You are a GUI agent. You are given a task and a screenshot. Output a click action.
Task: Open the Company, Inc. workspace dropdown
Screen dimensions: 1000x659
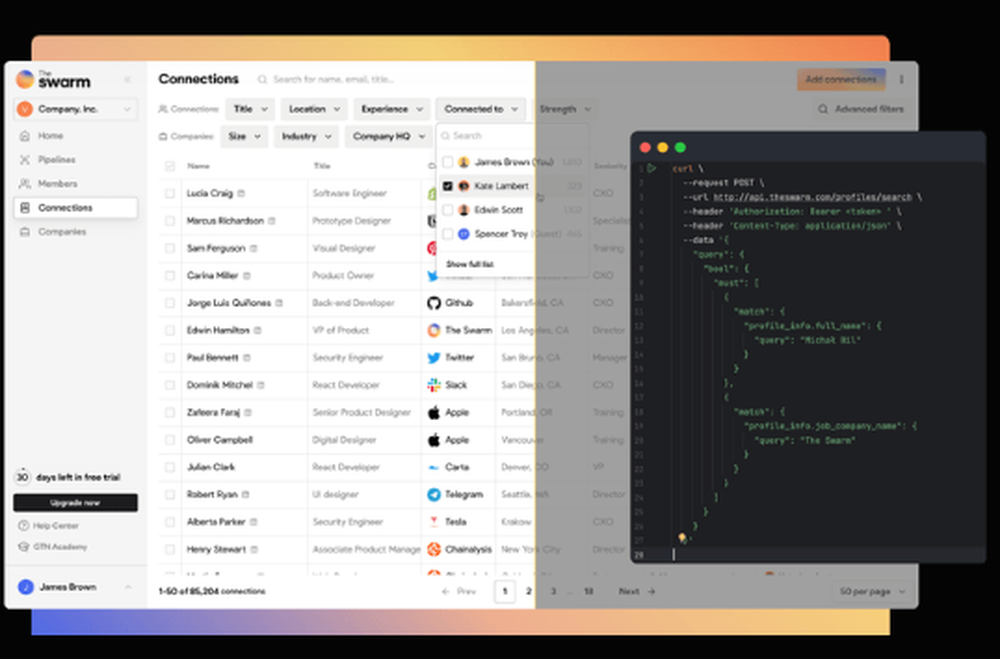click(x=75, y=109)
